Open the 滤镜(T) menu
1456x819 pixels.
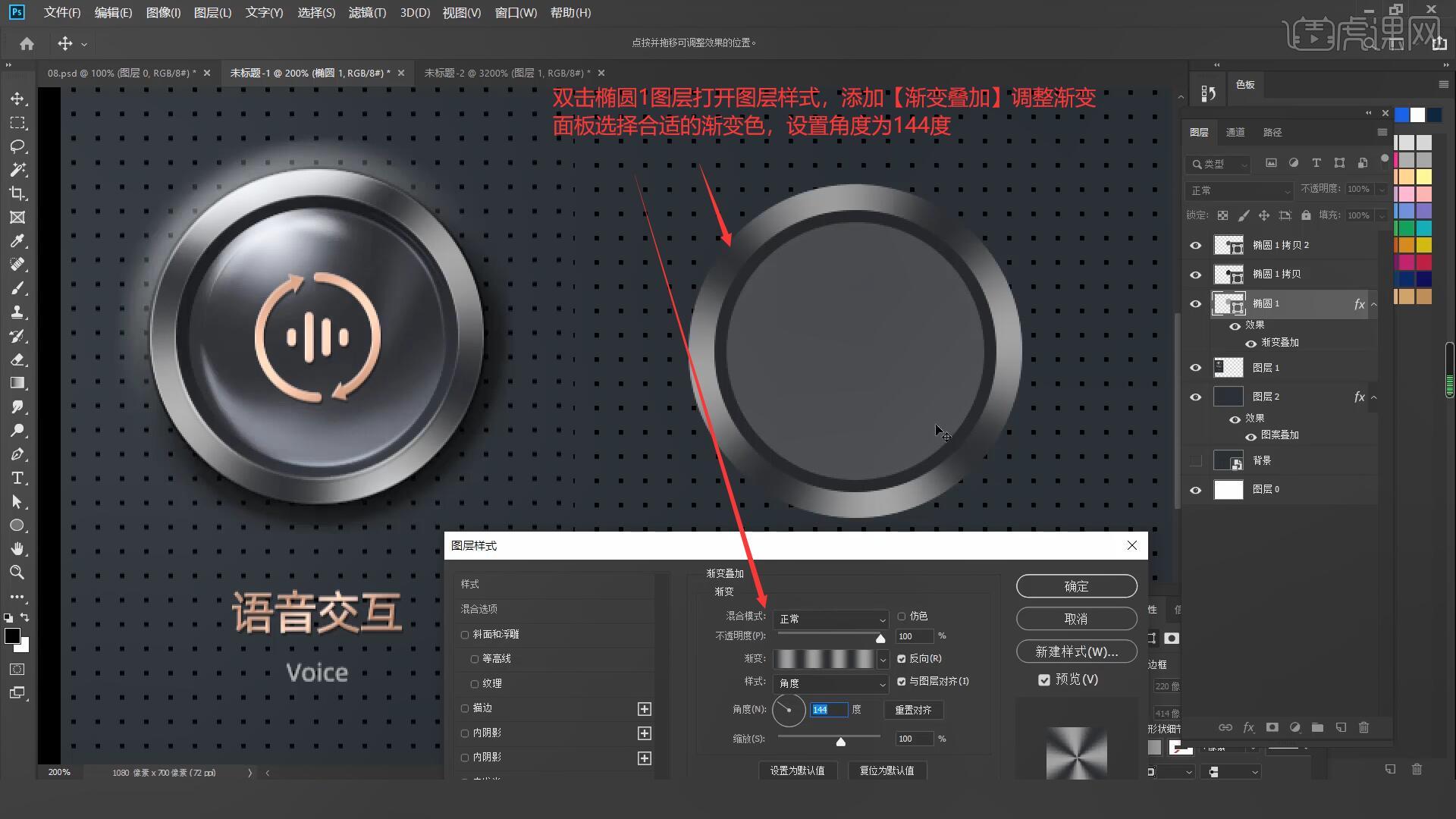367,13
